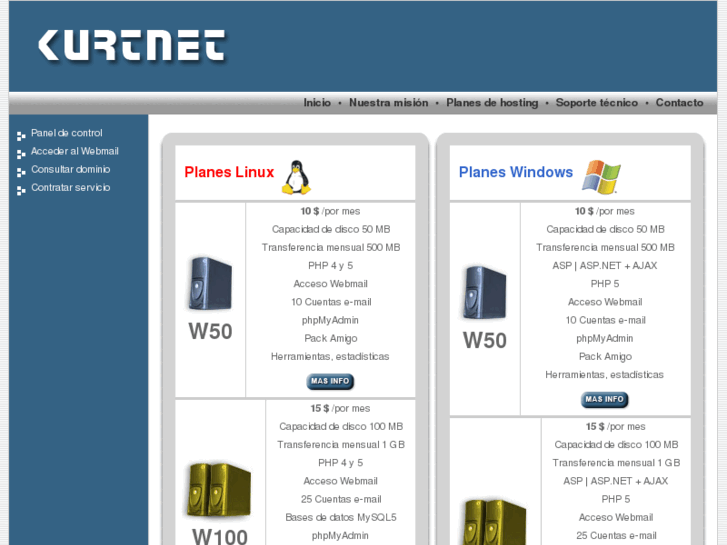
Task: Click the Linux W100 gold servers image
Action: coord(219,490)
